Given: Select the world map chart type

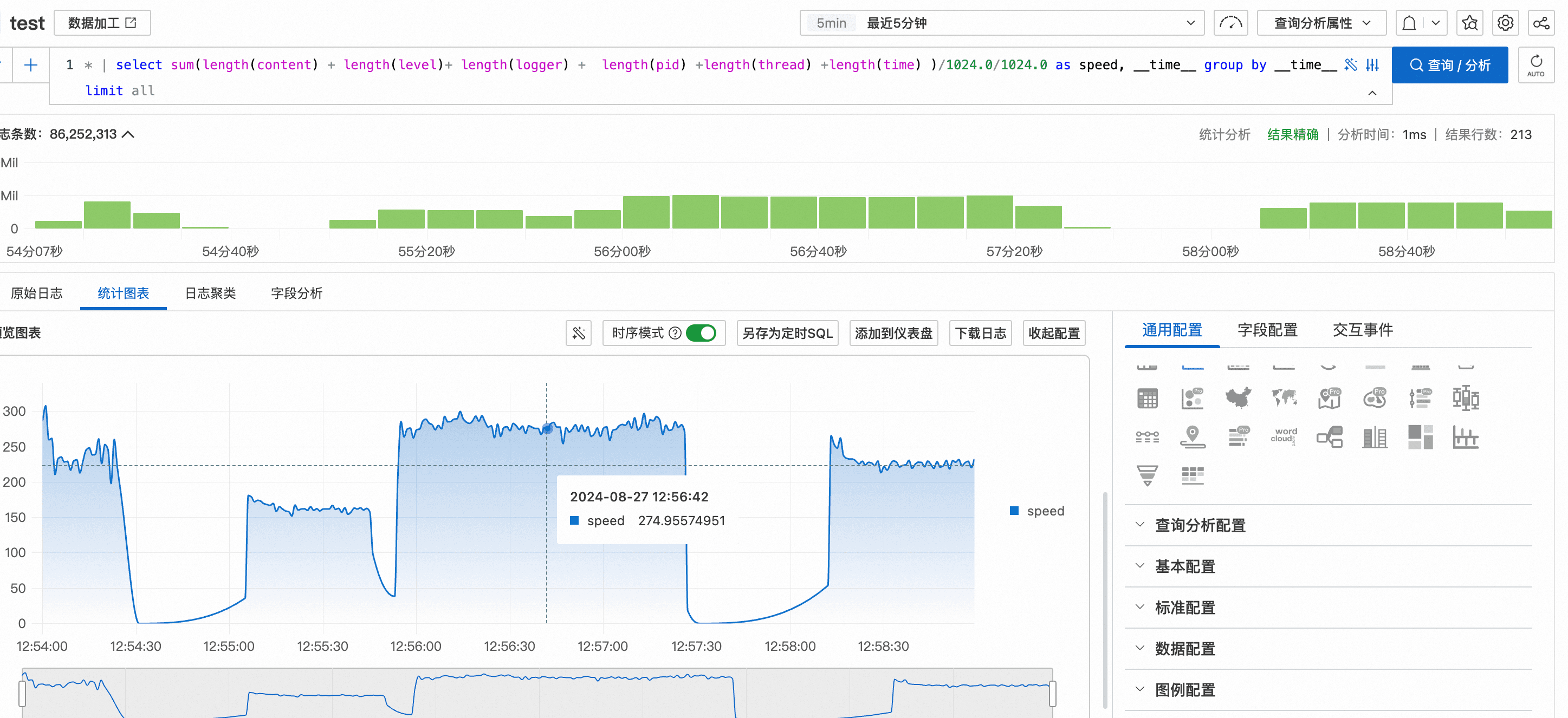Looking at the screenshot, I should 1284,399.
